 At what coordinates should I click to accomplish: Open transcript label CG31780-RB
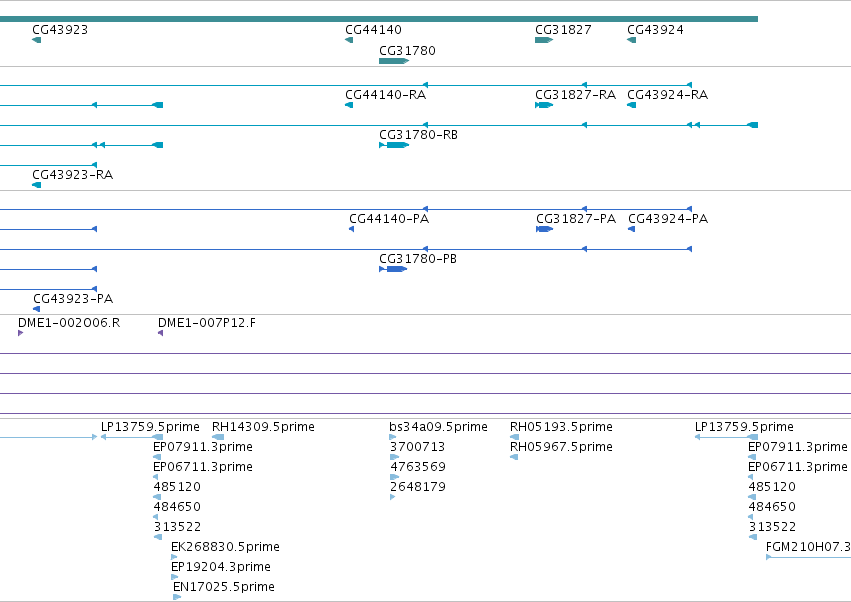coord(418,135)
